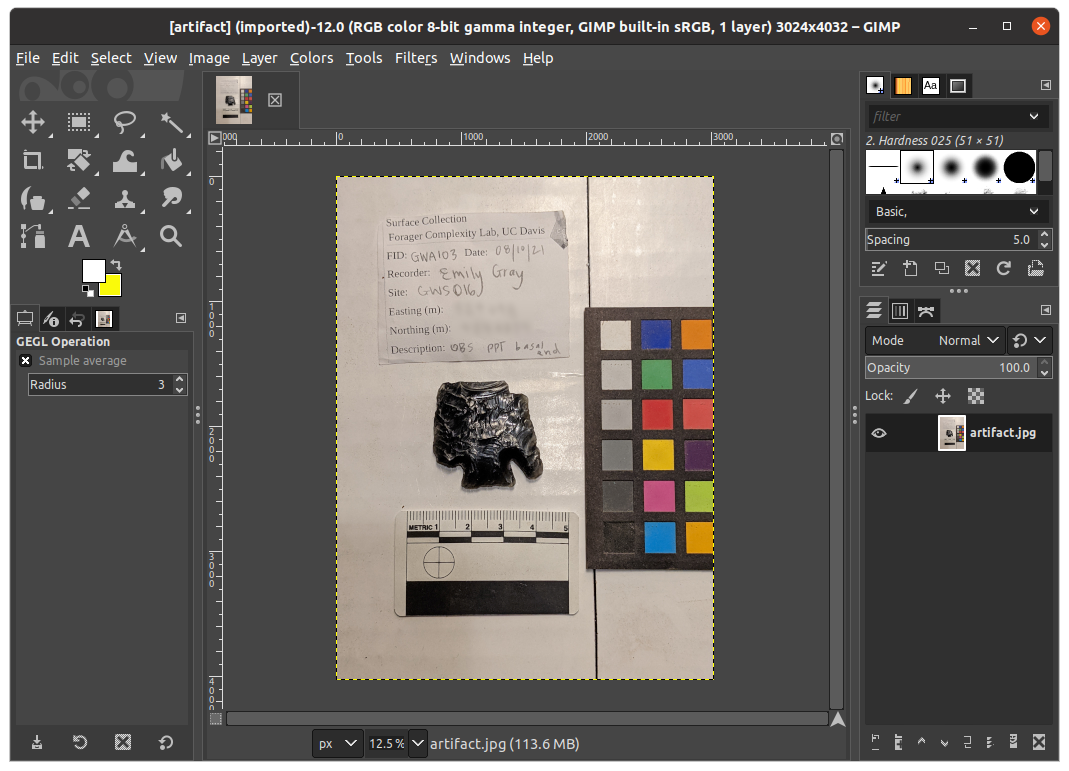Toggle lock position and size
Image resolution: width=1069 pixels, height=771 pixels.
[x=943, y=396]
